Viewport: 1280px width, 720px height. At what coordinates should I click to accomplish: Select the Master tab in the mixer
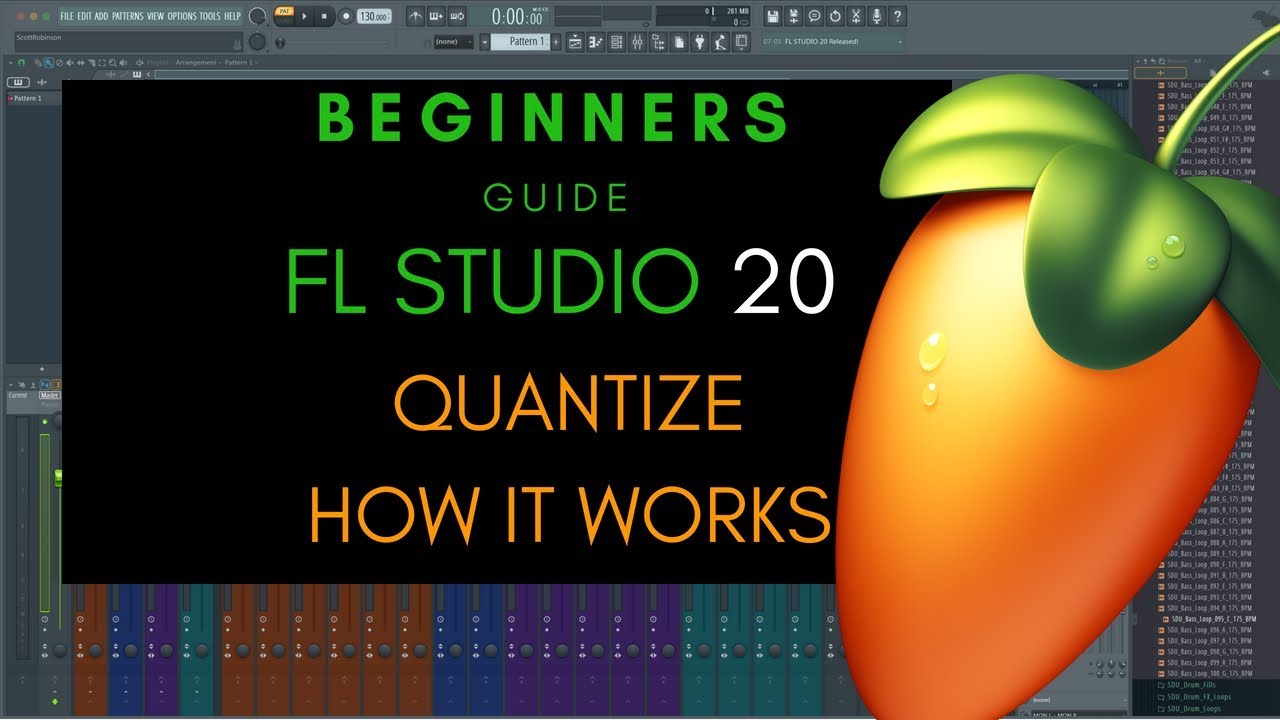pyautogui.click(x=50, y=395)
